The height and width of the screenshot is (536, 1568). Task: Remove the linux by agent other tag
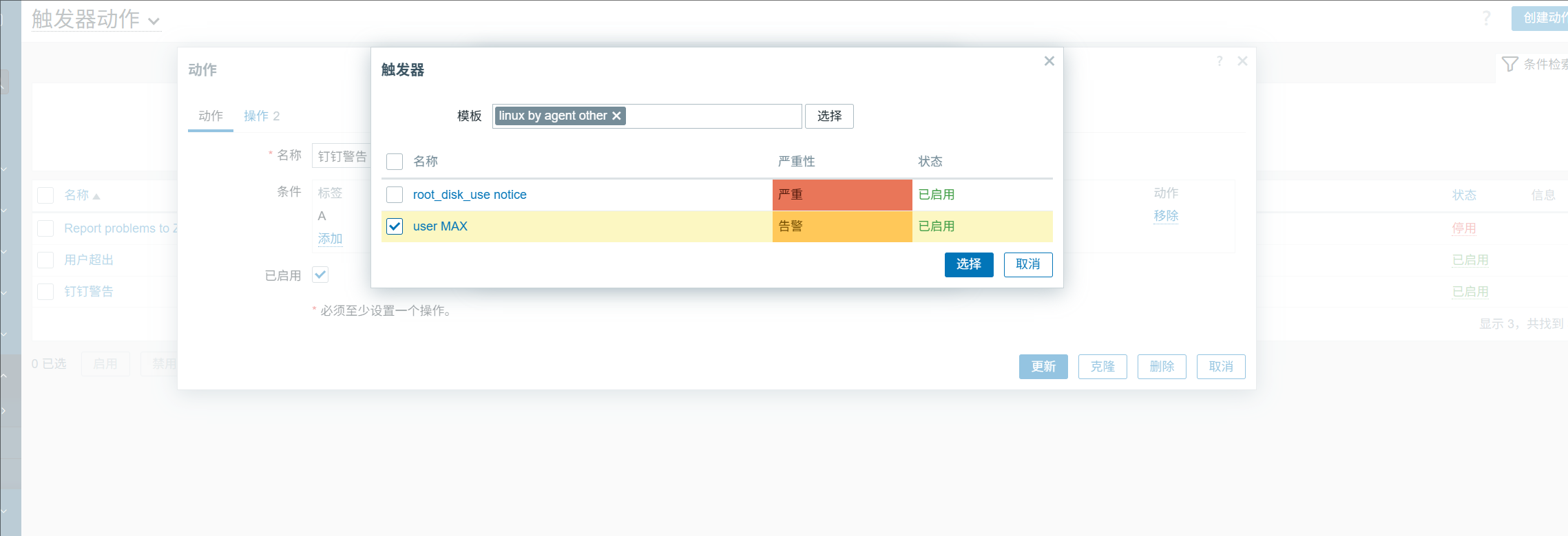pyautogui.click(x=616, y=116)
